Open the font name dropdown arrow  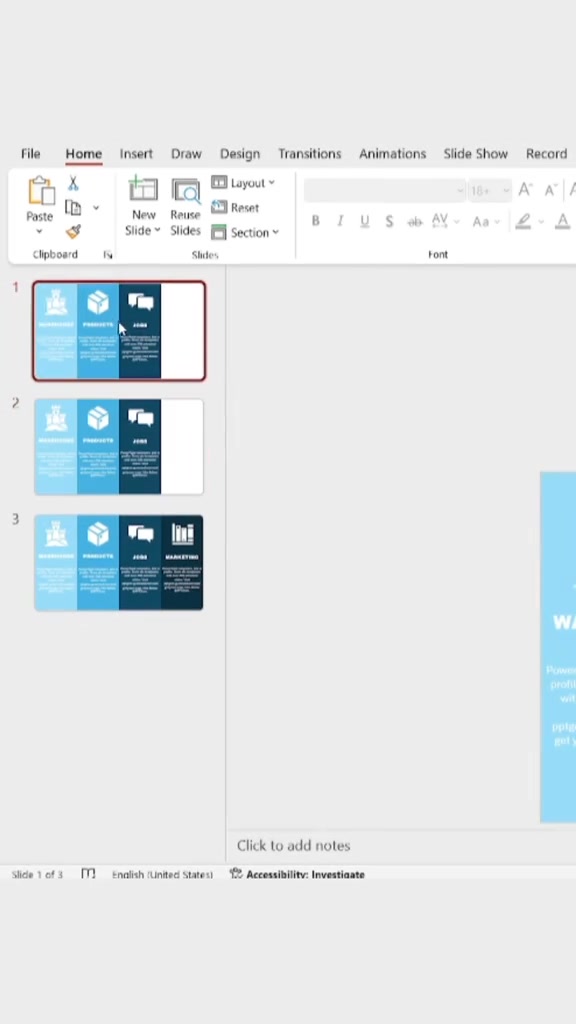[x=460, y=191]
